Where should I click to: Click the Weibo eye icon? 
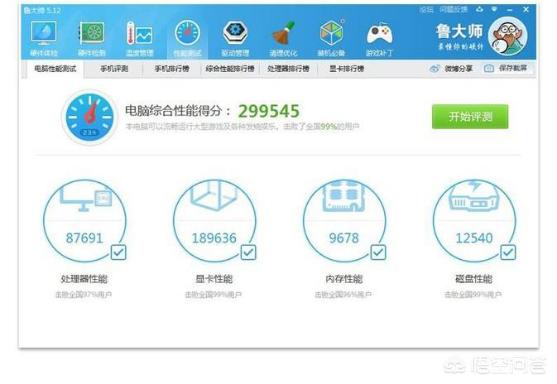tap(434, 69)
